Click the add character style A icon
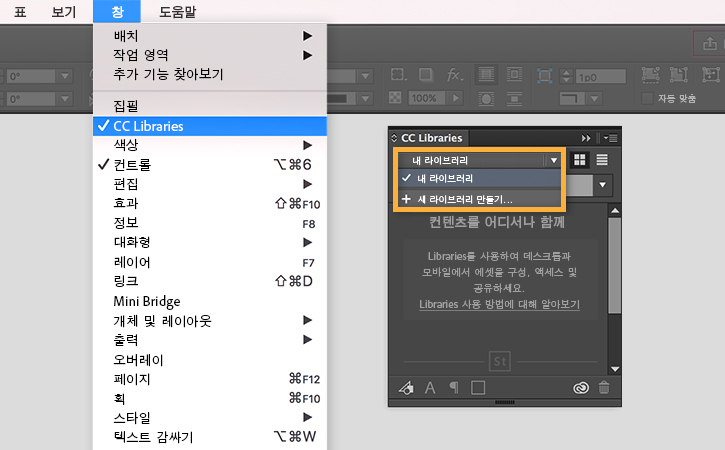725x450 pixels. click(430, 388)
